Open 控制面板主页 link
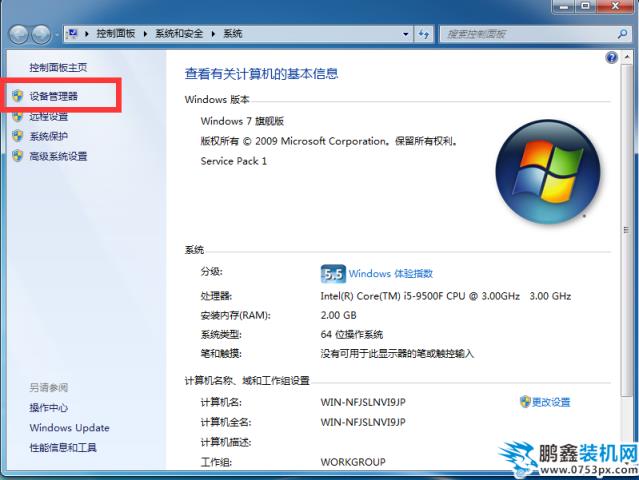 pyautogui.click(x=58, y=67)
